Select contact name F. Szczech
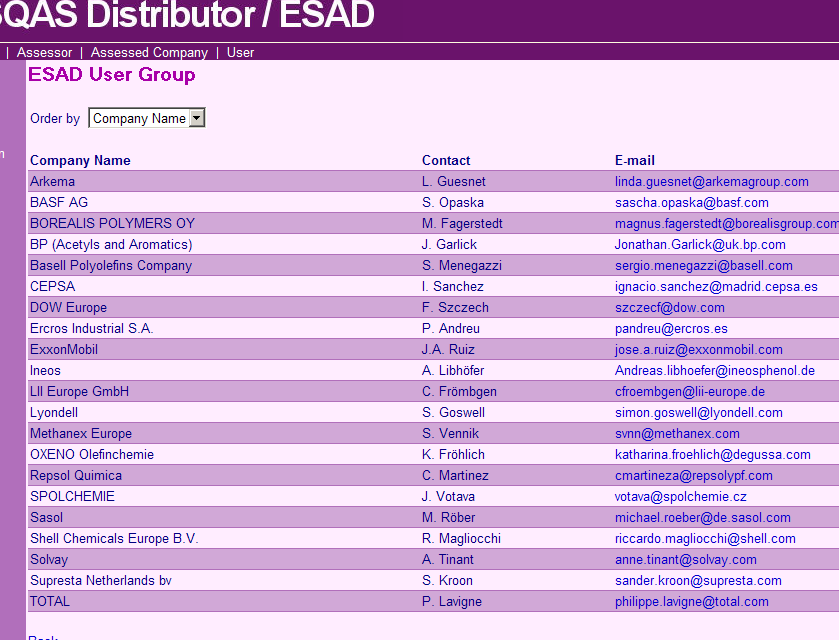Image resolution: width=839 pixels, height=640 pixels. (455, 307)
